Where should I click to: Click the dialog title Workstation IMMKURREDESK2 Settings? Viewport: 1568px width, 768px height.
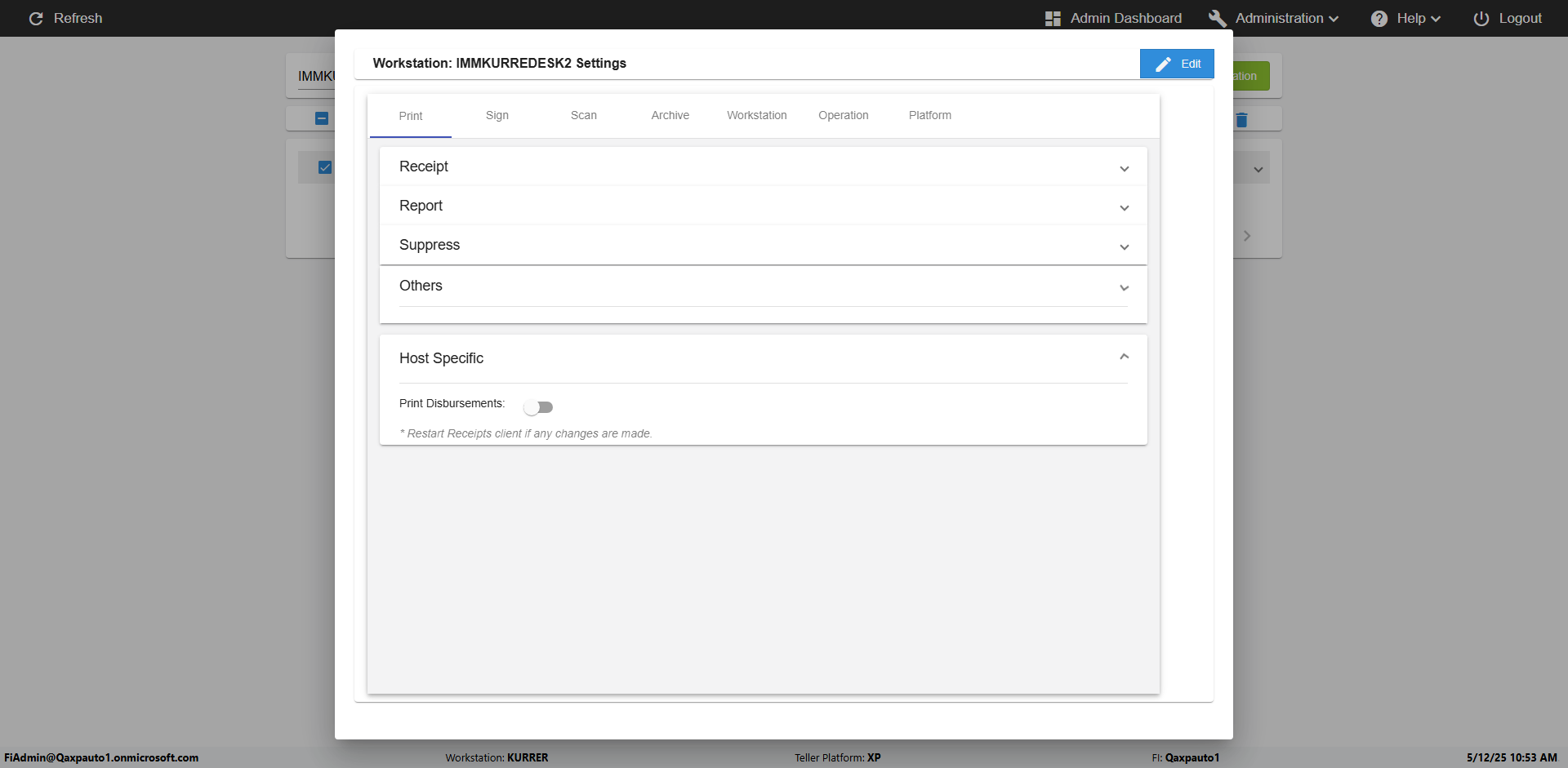pyautogui.click(x=500, y=63)
